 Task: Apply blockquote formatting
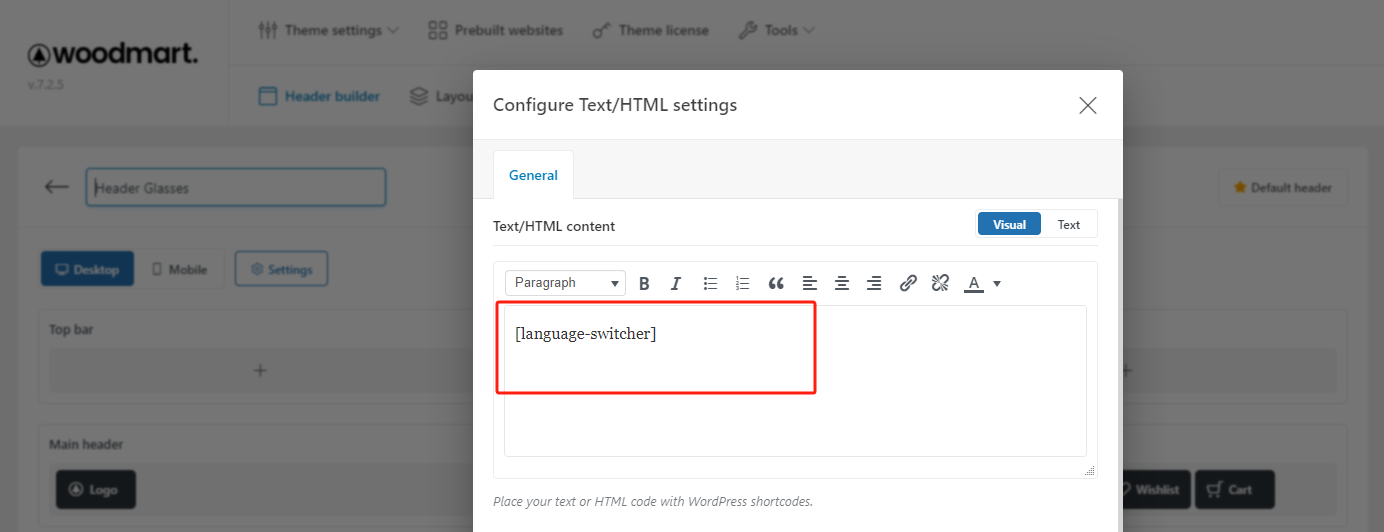pos(776,284)
